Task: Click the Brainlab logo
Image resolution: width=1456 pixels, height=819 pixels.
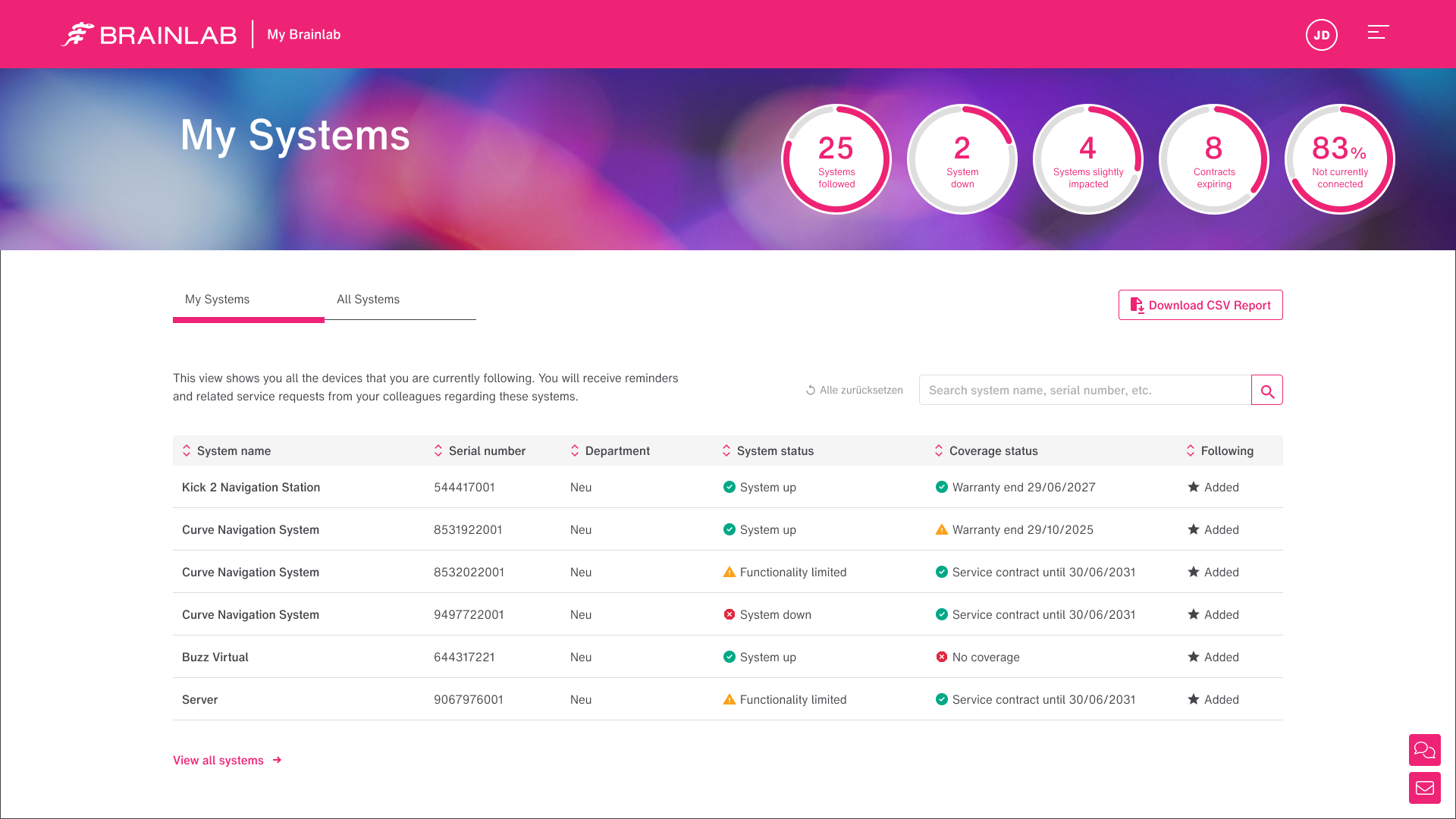Action: [x=149, y=35]
